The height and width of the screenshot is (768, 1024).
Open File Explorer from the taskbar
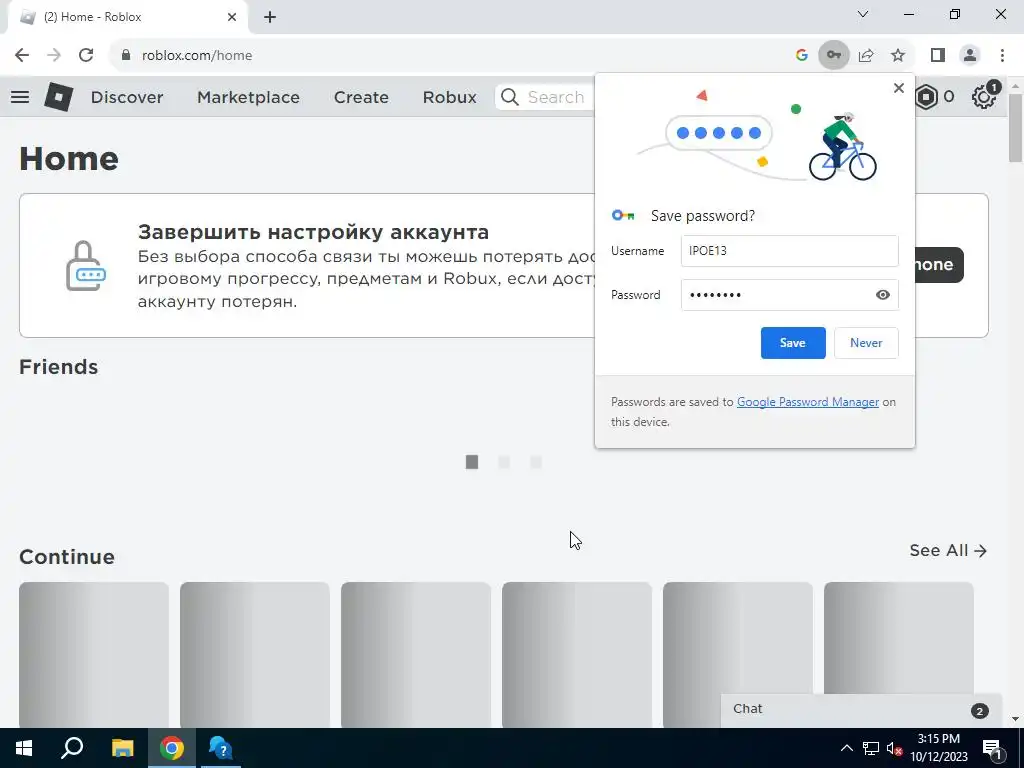coord(122,748)
